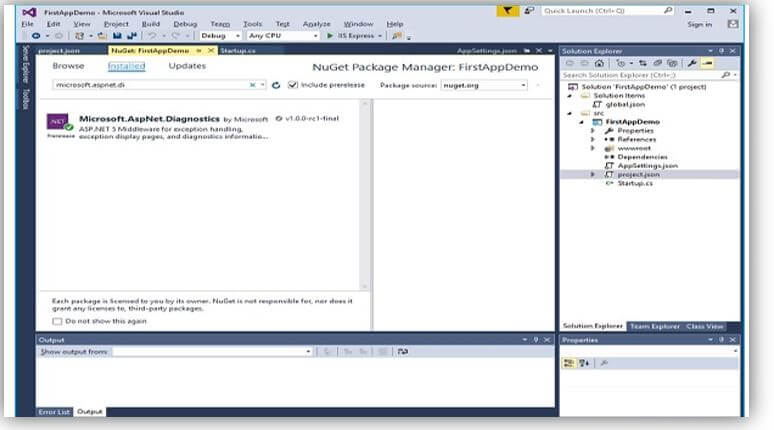Viewport: 774px width, 430px height.
Task: Select the Microsoft.AspNet.Diagnostics package
Action: click(x=201, y=127)
